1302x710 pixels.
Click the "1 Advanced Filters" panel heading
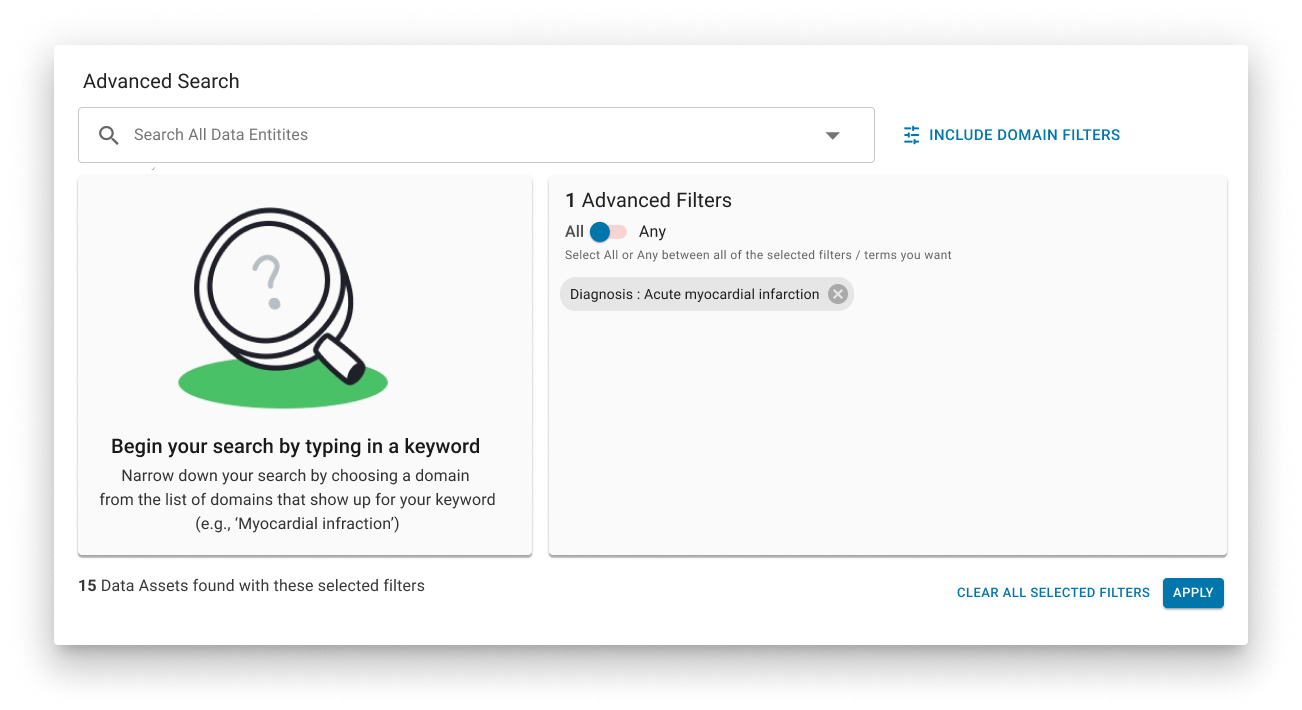648,200
